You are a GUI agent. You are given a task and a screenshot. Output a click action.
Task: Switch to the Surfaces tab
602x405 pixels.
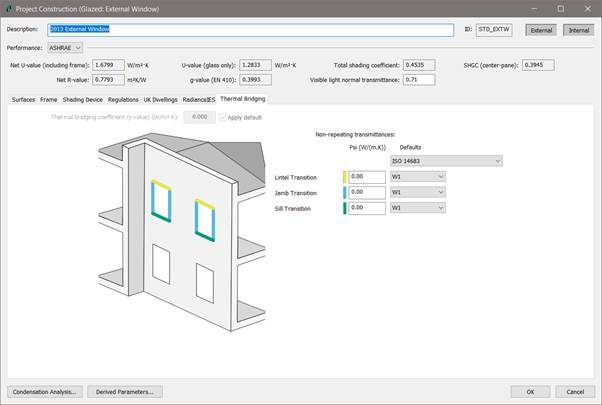[x=23, y=100]
